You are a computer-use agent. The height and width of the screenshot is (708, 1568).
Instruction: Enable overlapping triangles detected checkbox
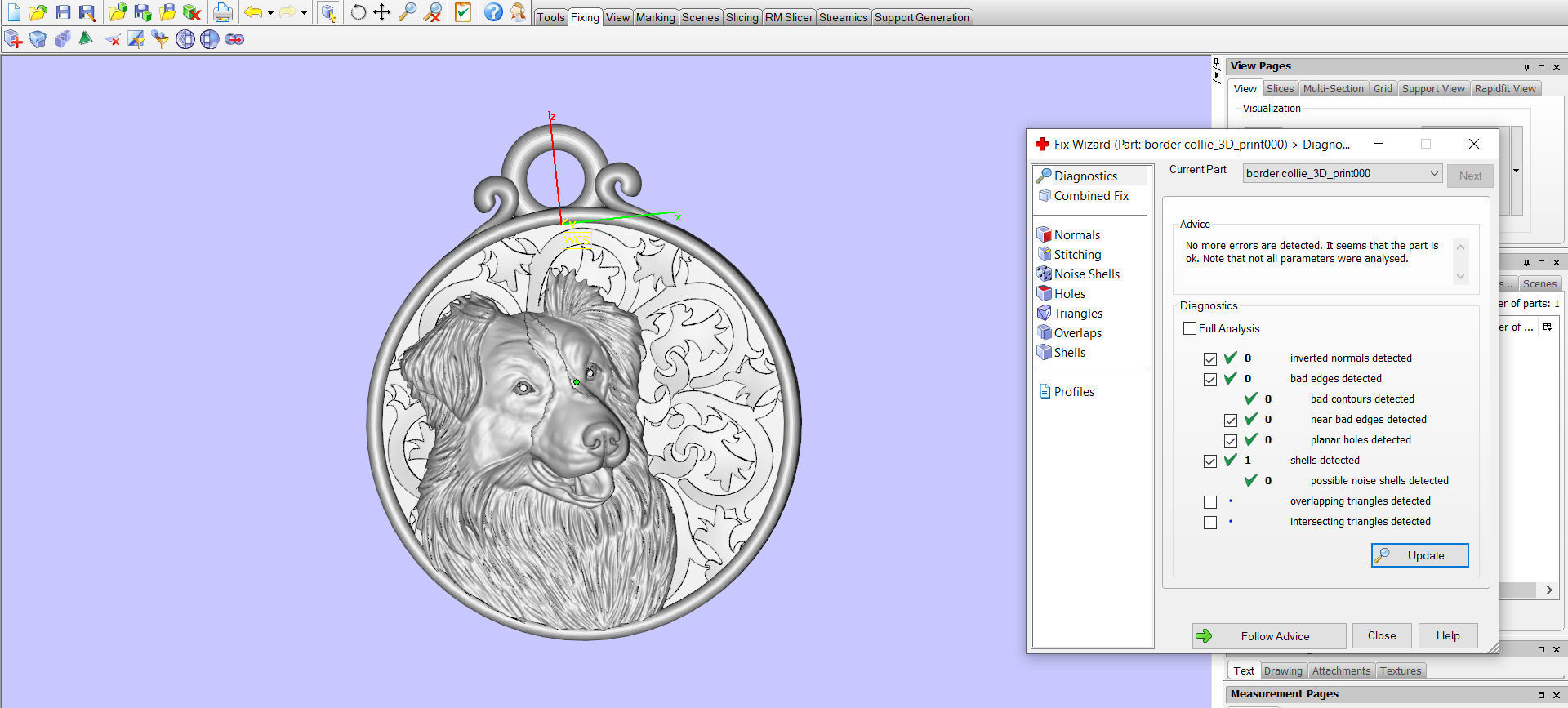click(x=1210, y=501)
